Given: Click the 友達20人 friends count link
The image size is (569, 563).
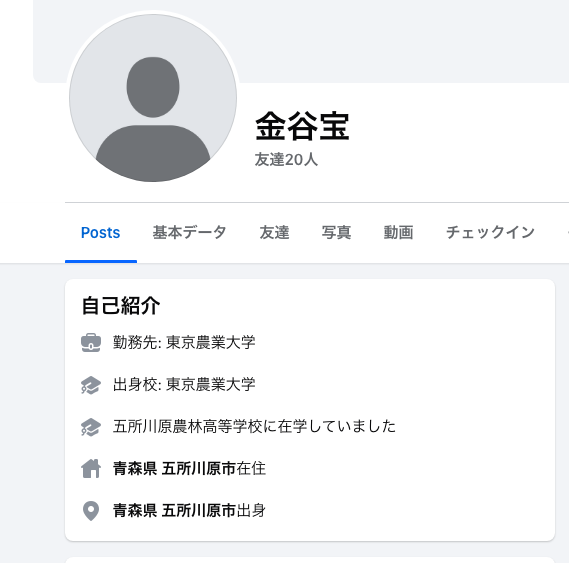Looking at the screenshot, I should pyautogui.click(x=286, y=160).
